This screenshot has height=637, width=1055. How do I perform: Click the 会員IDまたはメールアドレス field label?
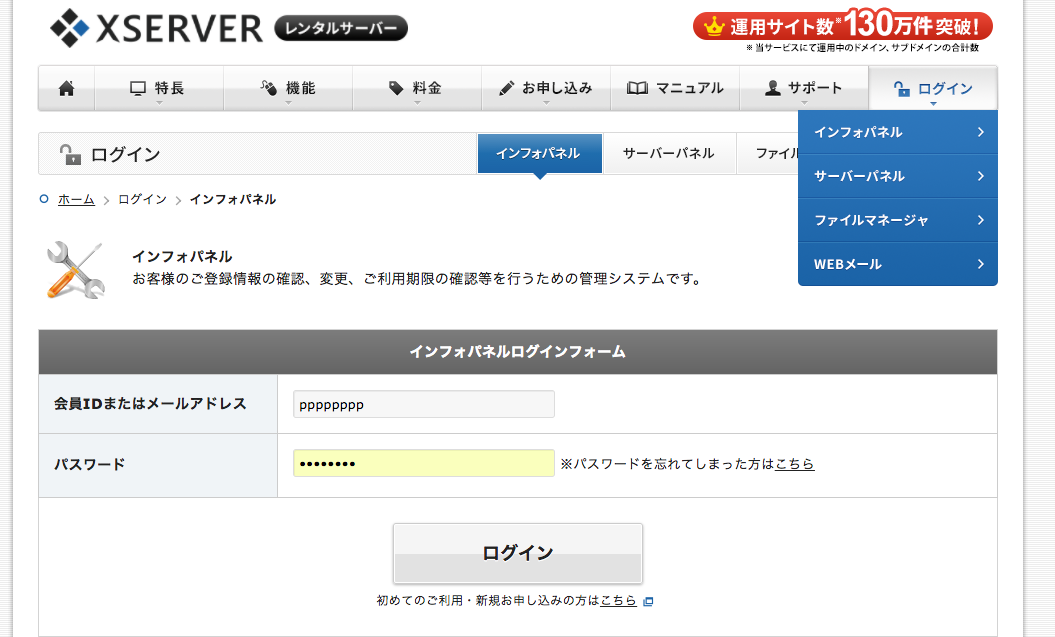pos(151,404)
